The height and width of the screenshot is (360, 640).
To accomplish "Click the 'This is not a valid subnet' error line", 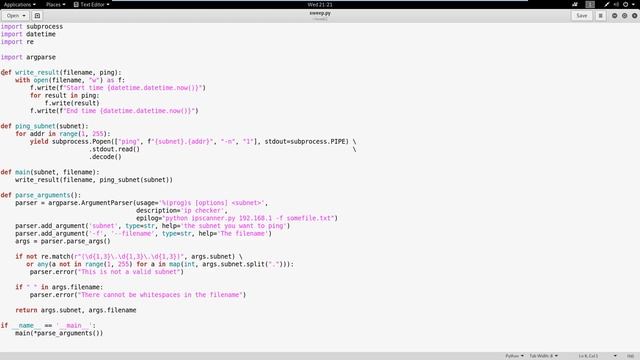I will pyautogui.click(x=107, y=272).
